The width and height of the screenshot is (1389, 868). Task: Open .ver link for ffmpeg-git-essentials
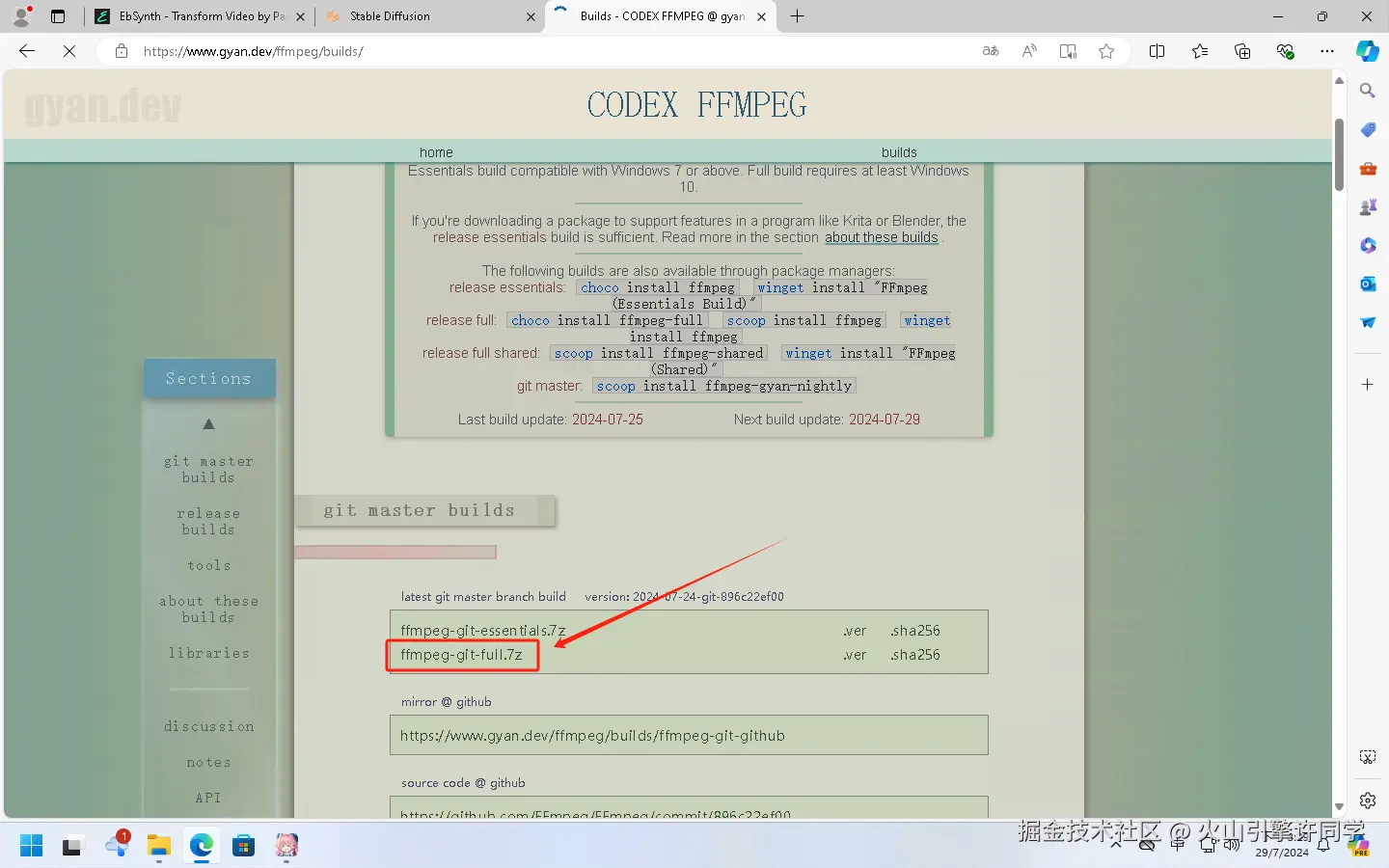(855, 631)
